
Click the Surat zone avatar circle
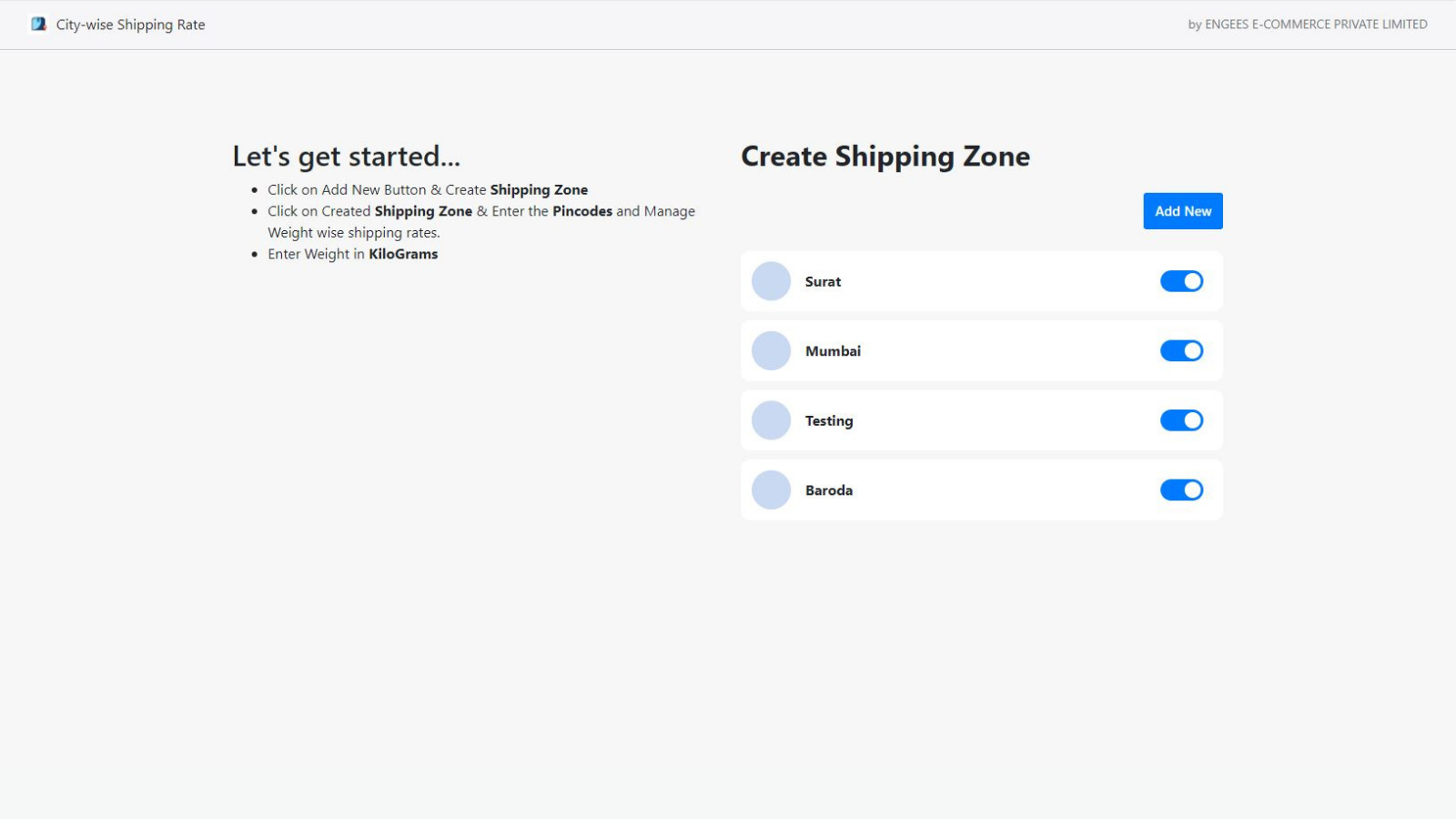[x=771, y=281]
